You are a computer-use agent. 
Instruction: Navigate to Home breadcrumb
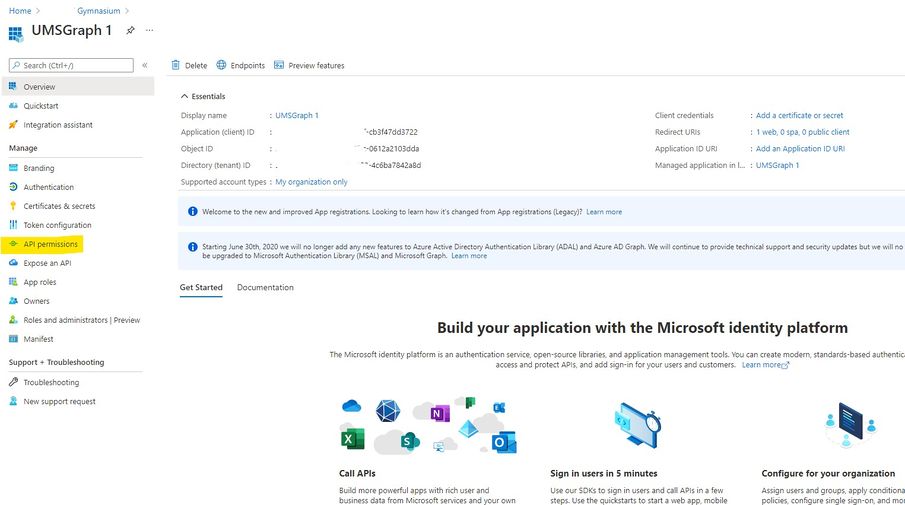coord(19,11)
